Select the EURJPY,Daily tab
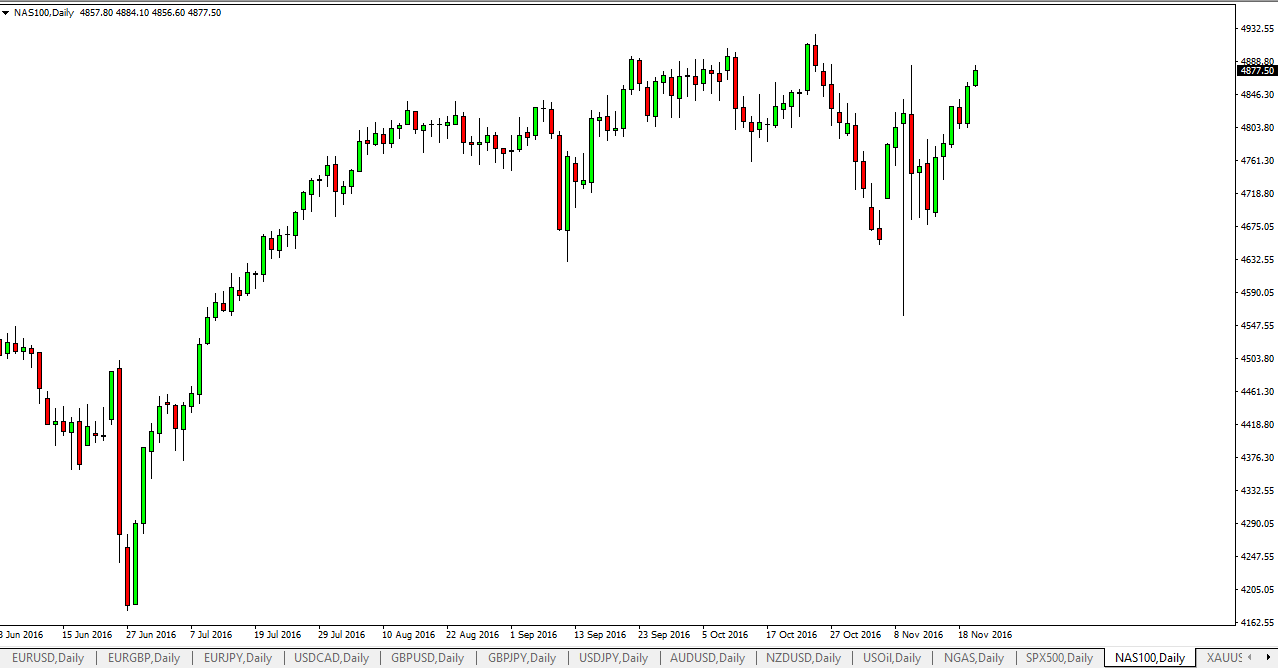The height and width of the screenshot is (668, 1278). click(x=237, y=658)
